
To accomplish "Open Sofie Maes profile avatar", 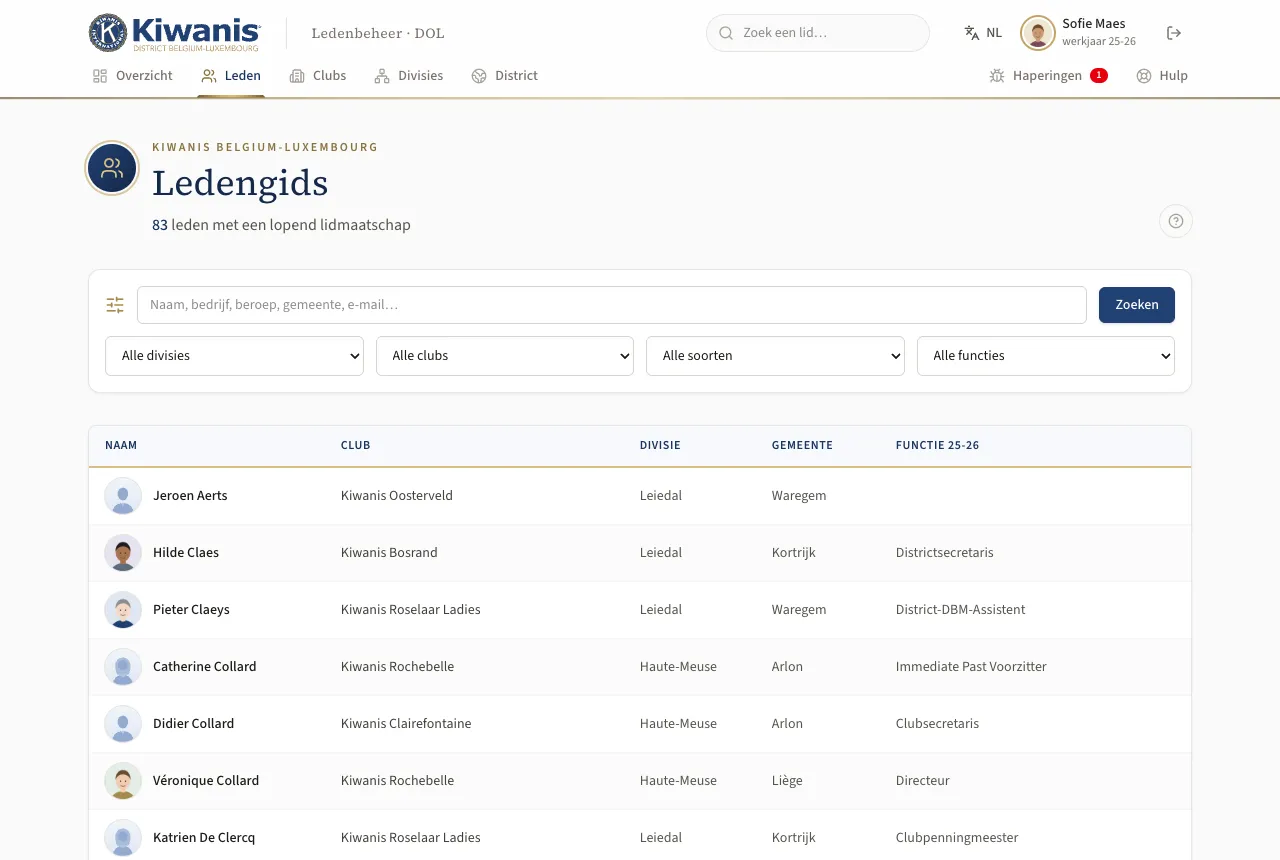I will pos(1038,33).
